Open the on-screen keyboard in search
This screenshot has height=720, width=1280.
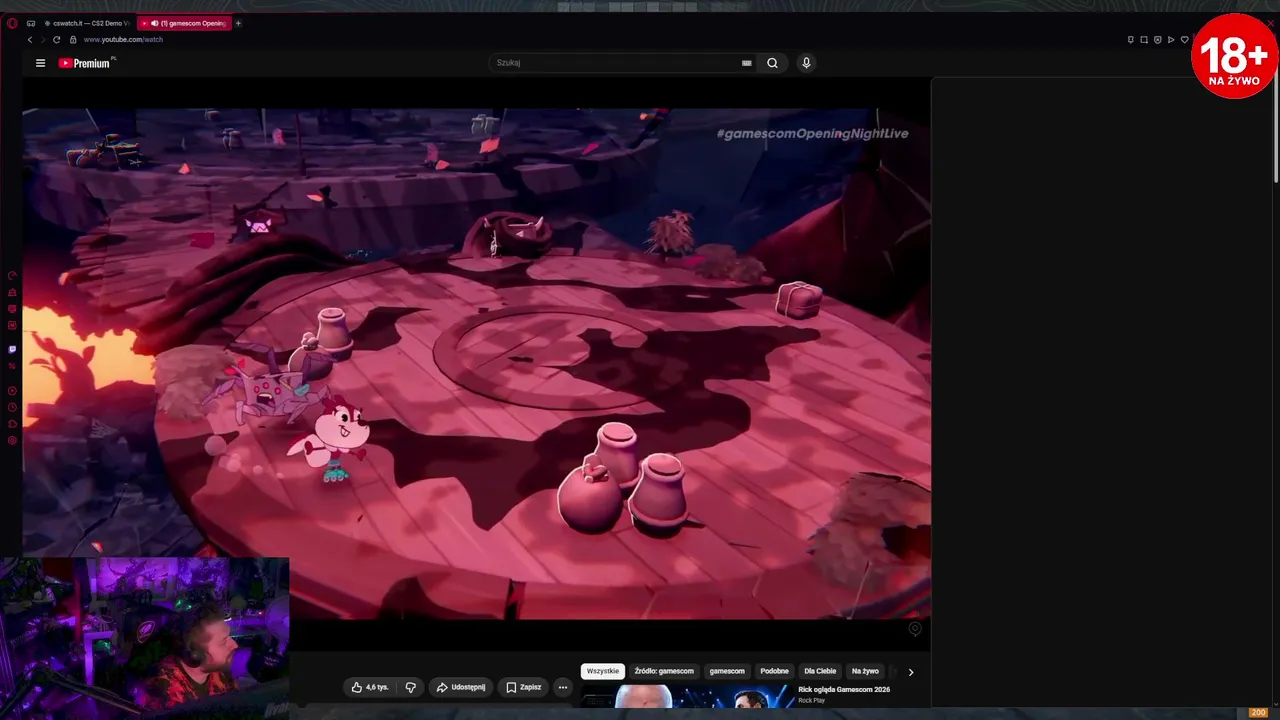[747, 63]
